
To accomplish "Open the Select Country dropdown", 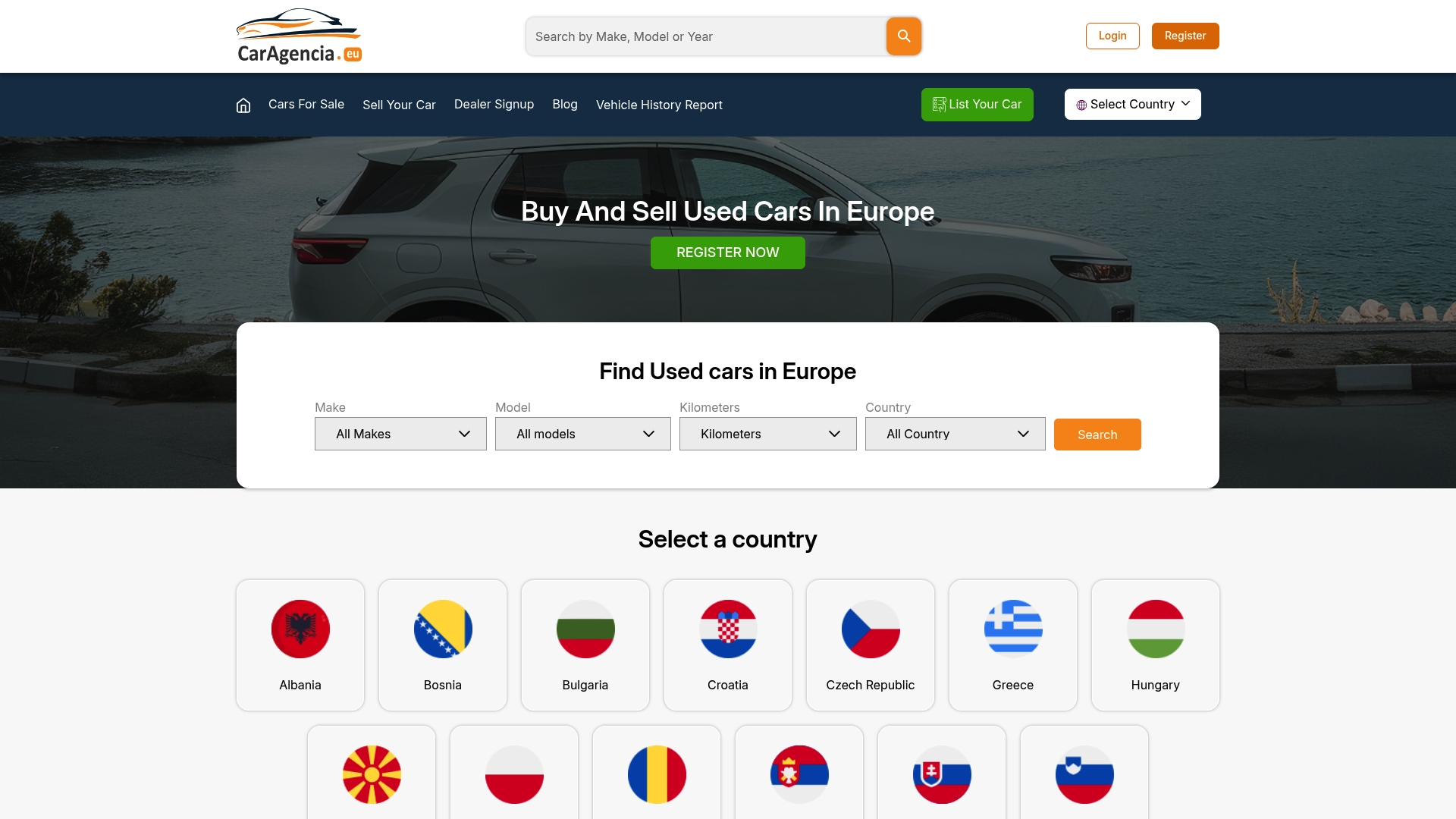I will coord(1132,105).
